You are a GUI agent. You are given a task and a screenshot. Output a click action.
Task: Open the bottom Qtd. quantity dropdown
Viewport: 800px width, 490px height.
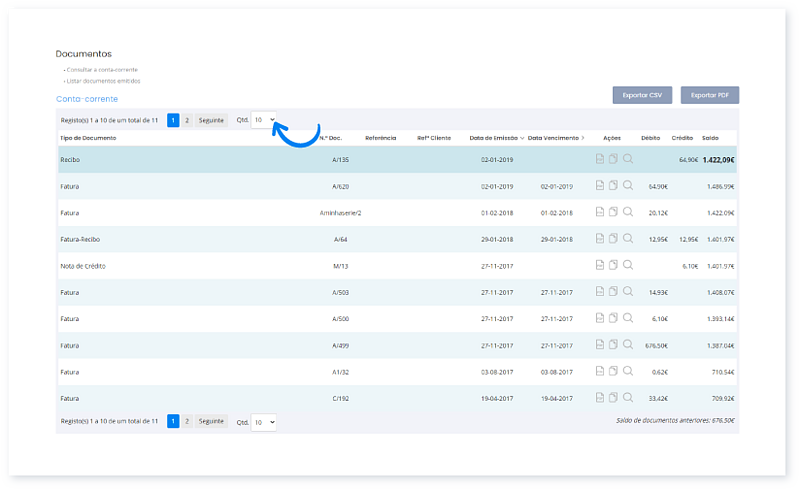coord(264,422)
